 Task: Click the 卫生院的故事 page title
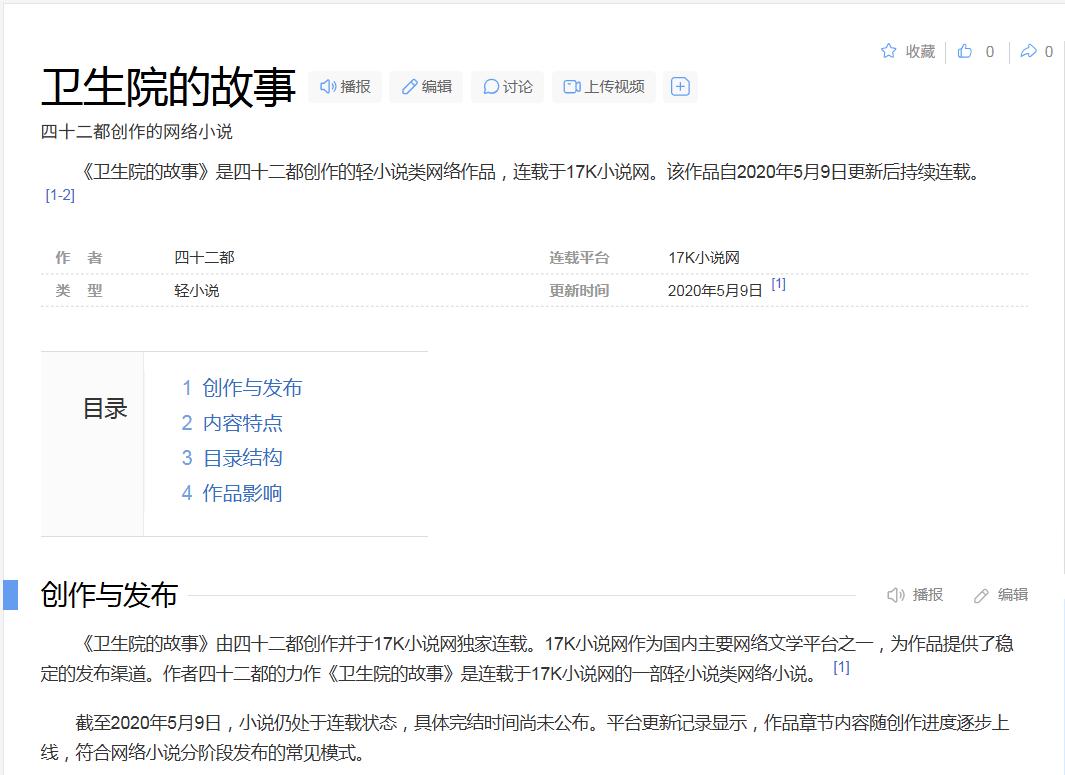(x=168, y=87)
